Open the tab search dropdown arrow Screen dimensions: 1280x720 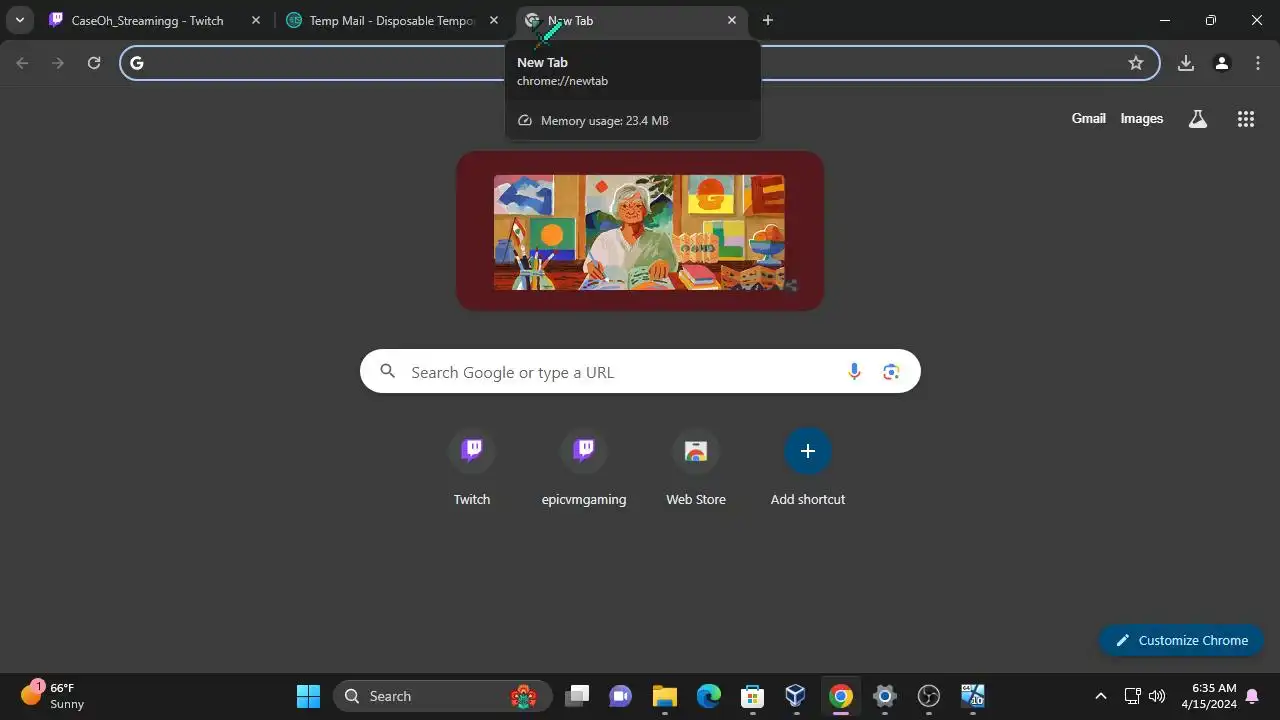(19, 20)
